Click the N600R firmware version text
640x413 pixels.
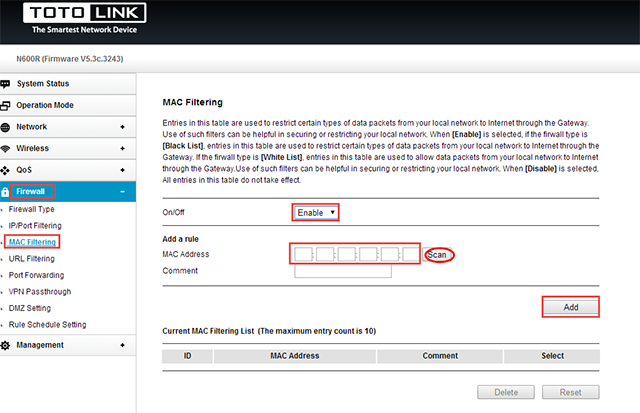[70, 59]
